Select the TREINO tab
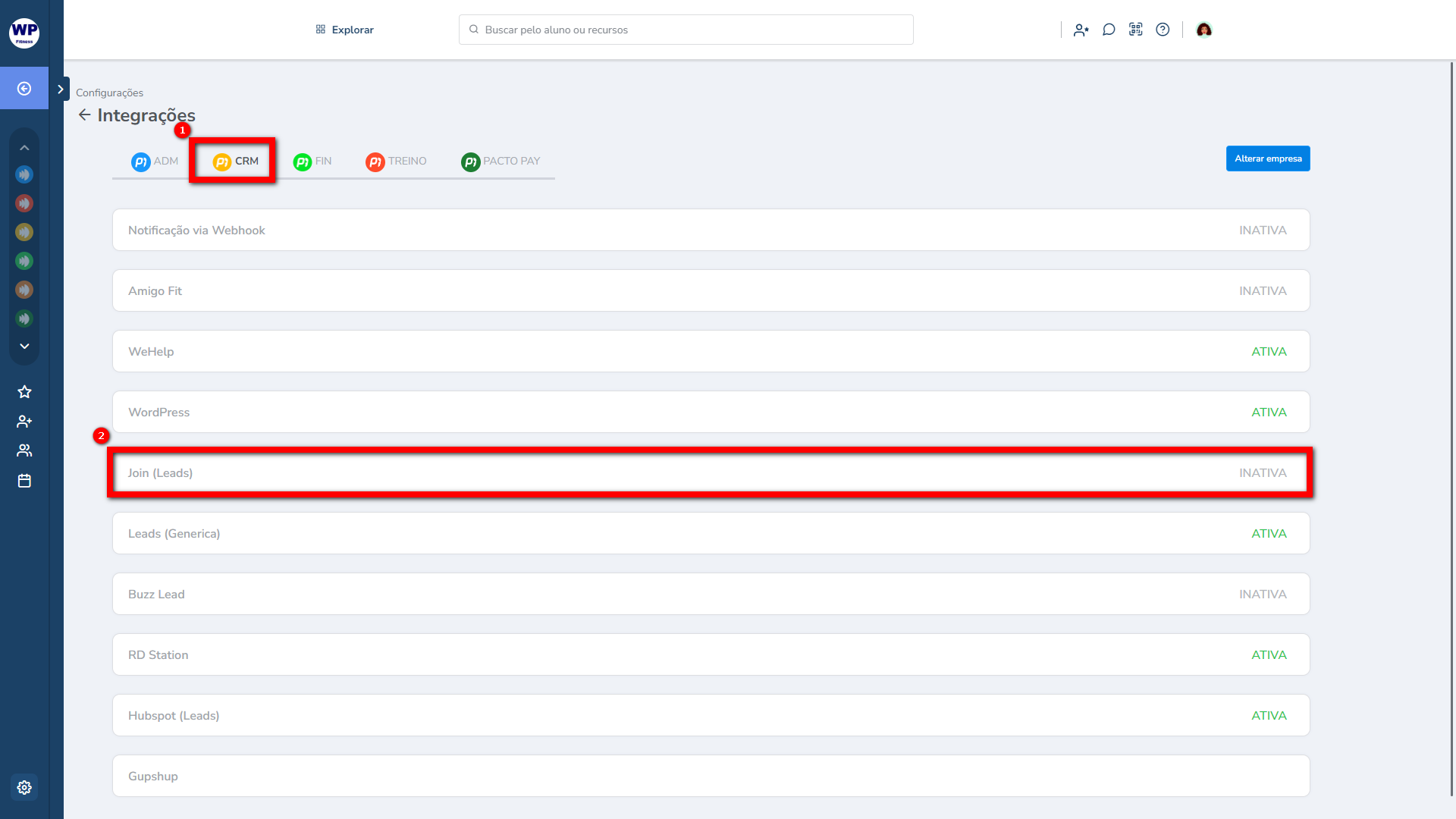The height and width of the screenshot is (819, 1456). (396, 161)
